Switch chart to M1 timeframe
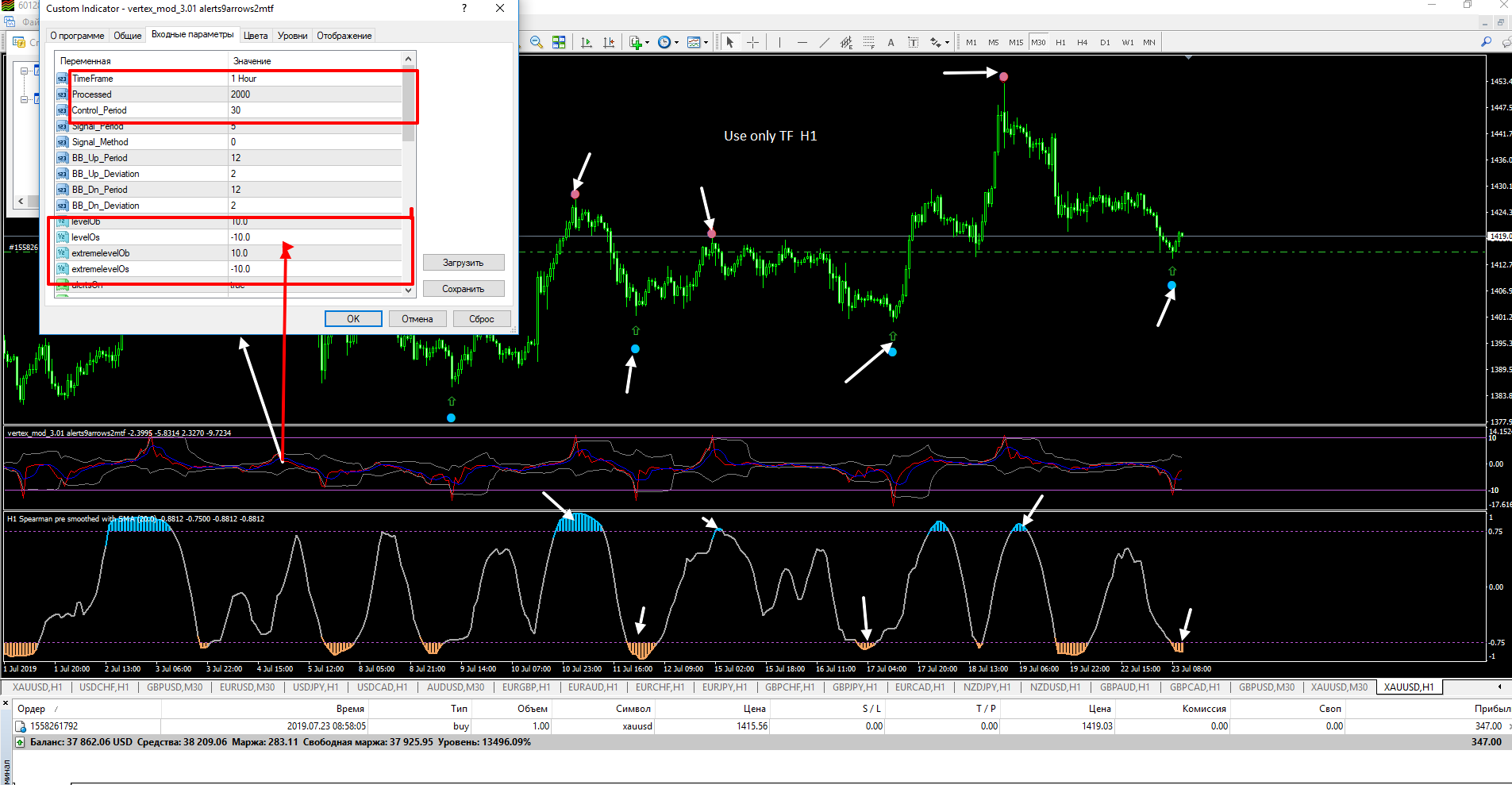Viewport: 1512px width, 785px height. click(x=971, y=42)
